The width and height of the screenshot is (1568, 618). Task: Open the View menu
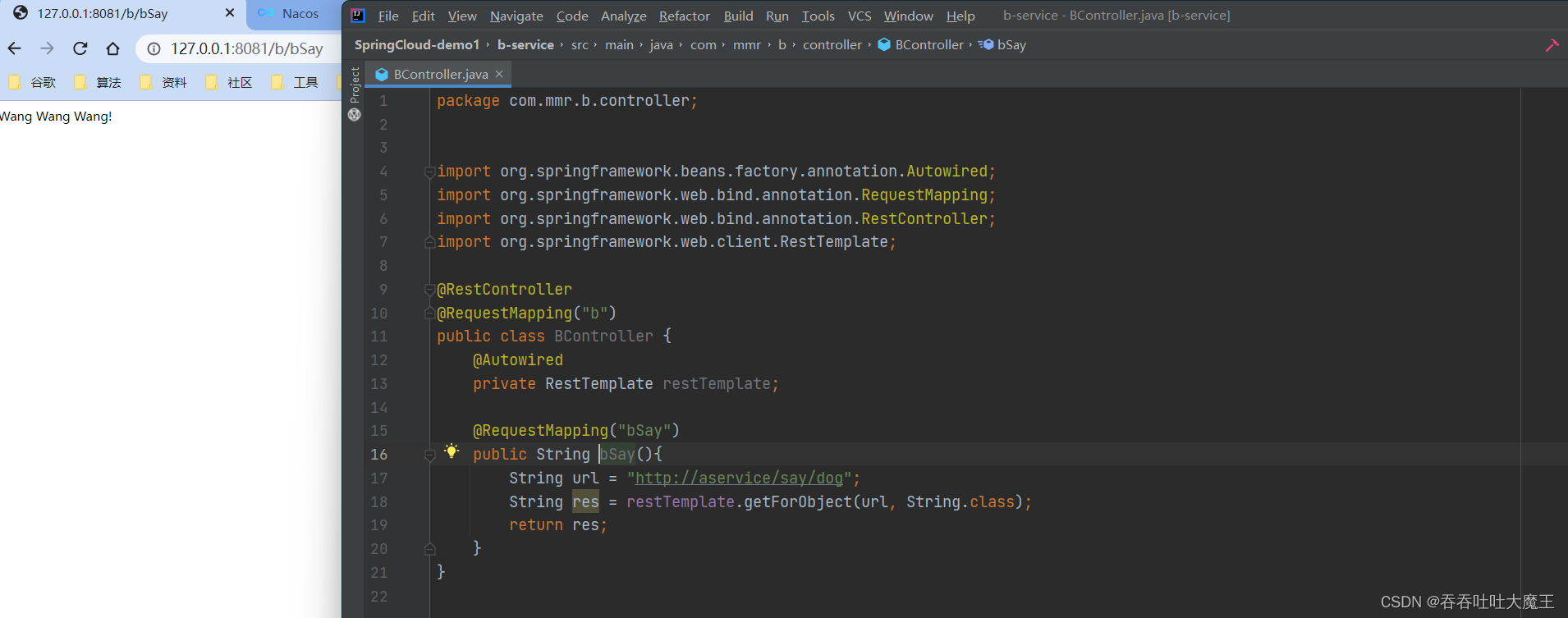(462, 16)
